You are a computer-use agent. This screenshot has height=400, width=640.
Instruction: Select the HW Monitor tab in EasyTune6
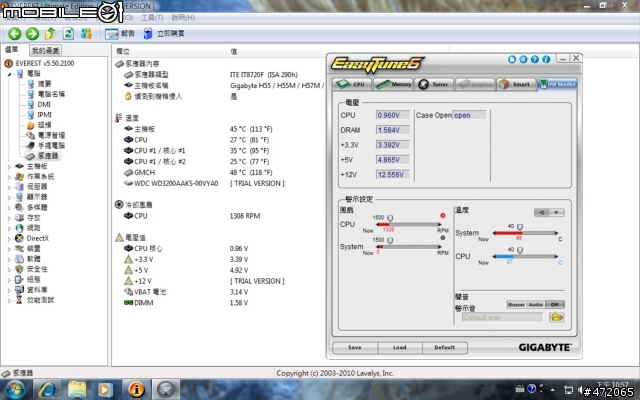(x=557, y=84)
